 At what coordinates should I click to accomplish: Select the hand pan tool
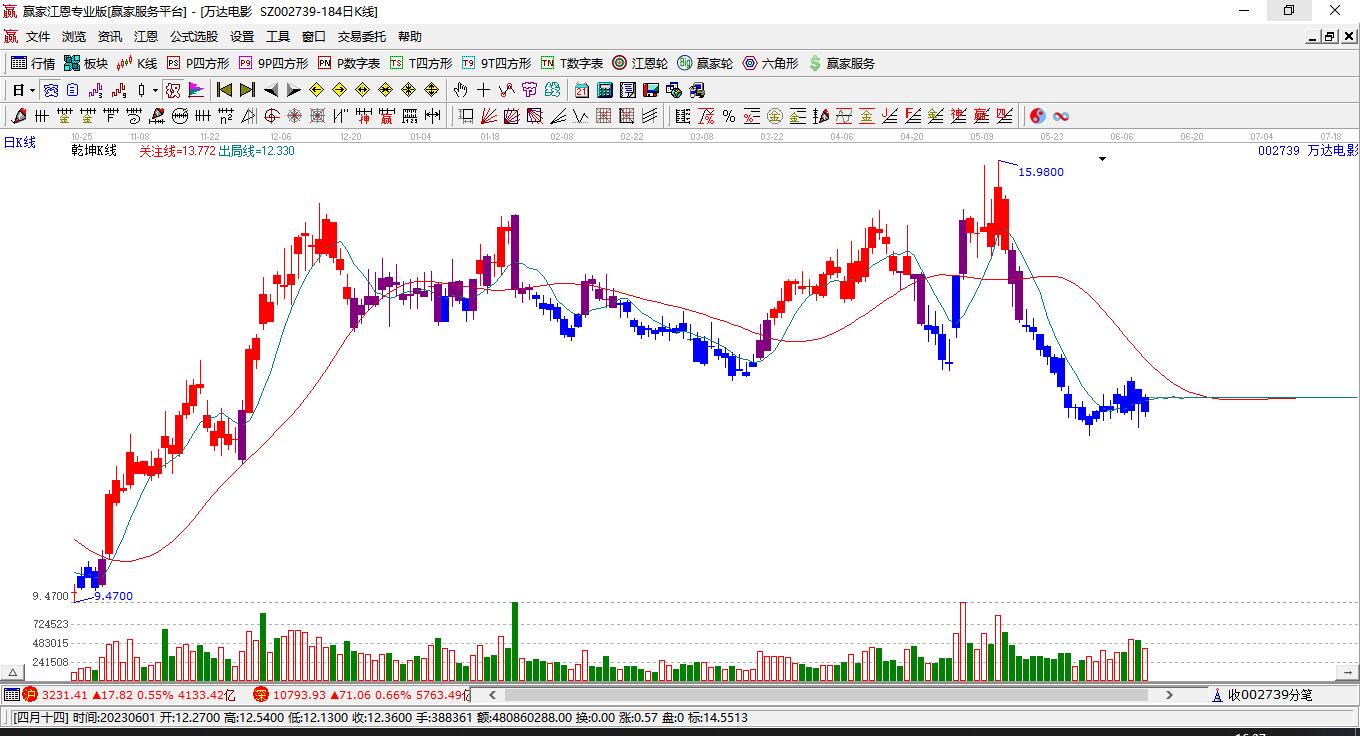[461, 90]
